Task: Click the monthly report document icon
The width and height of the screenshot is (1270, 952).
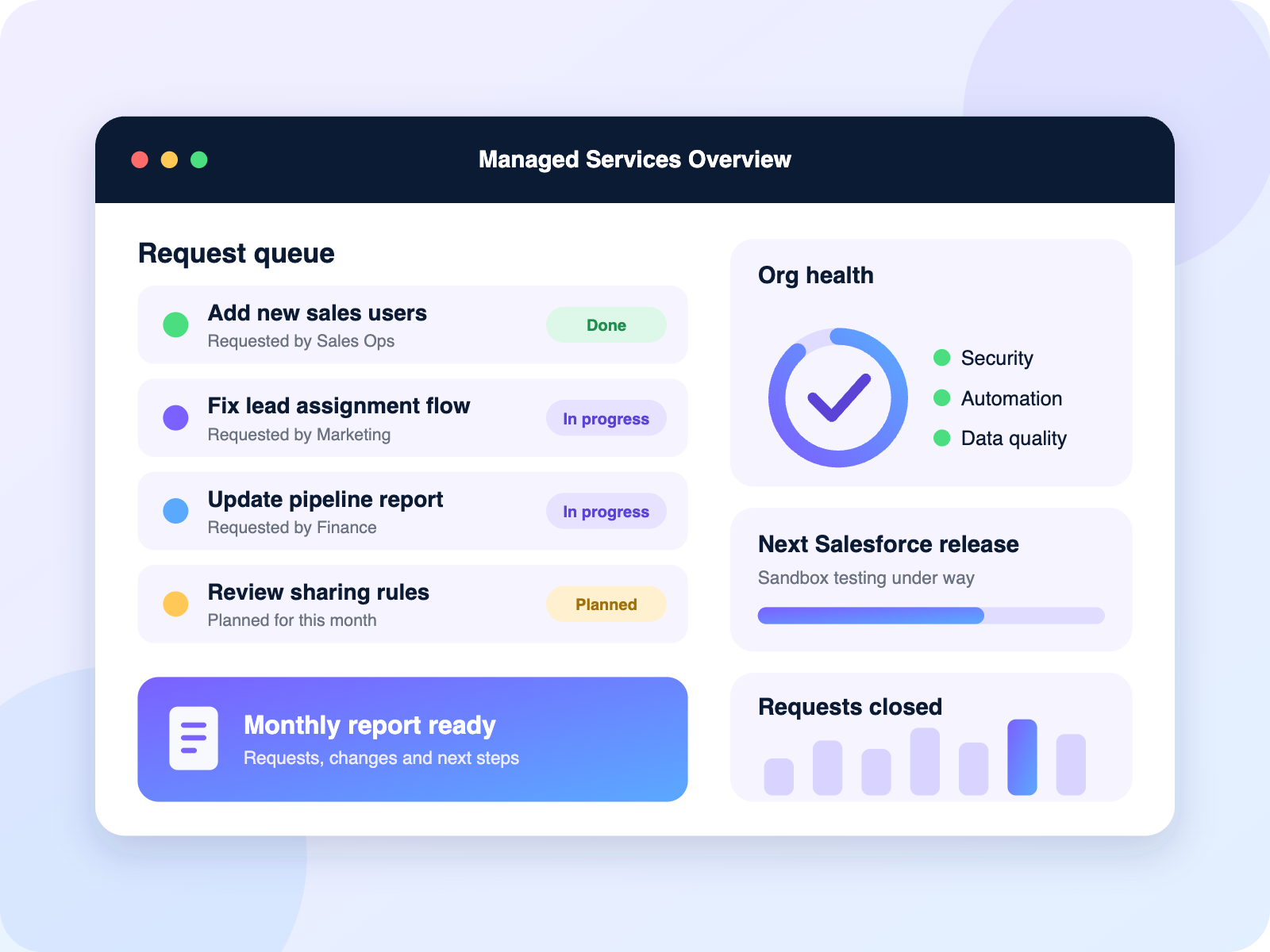Action: point(194,738)
